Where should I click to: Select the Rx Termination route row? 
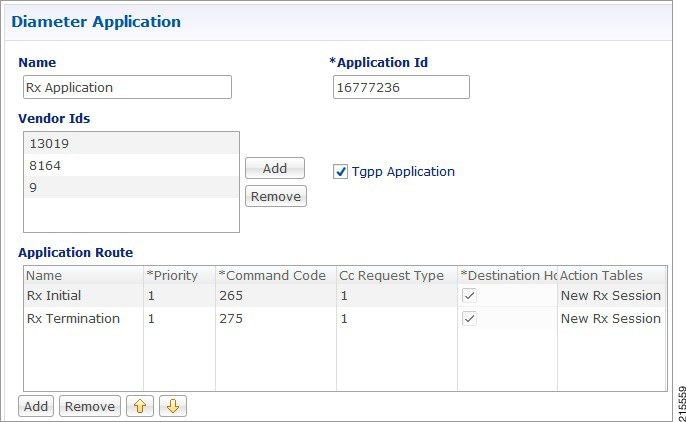(x=345, y=318)
